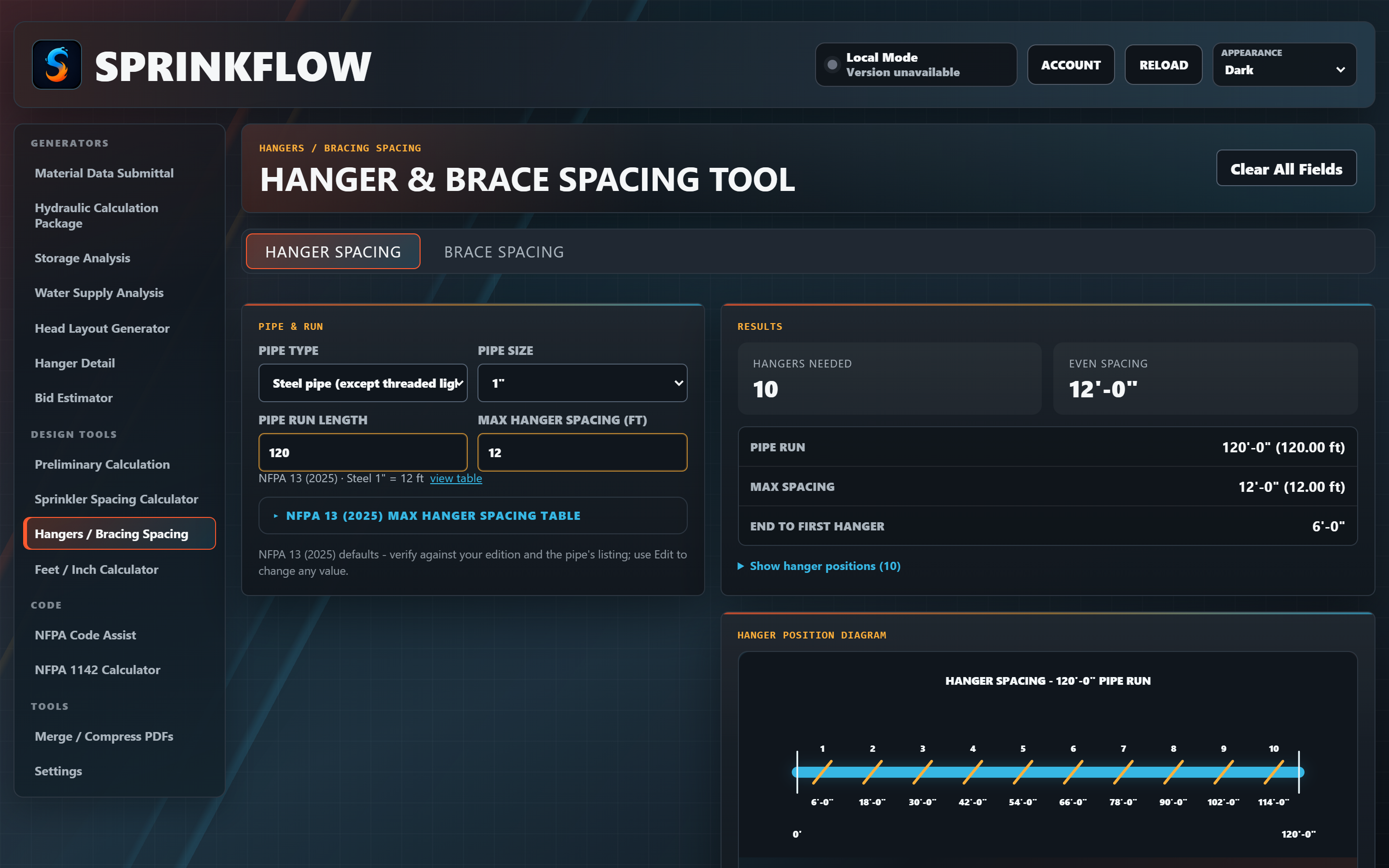Follow the view table link
1389x868 pixels.
[456, 478]
